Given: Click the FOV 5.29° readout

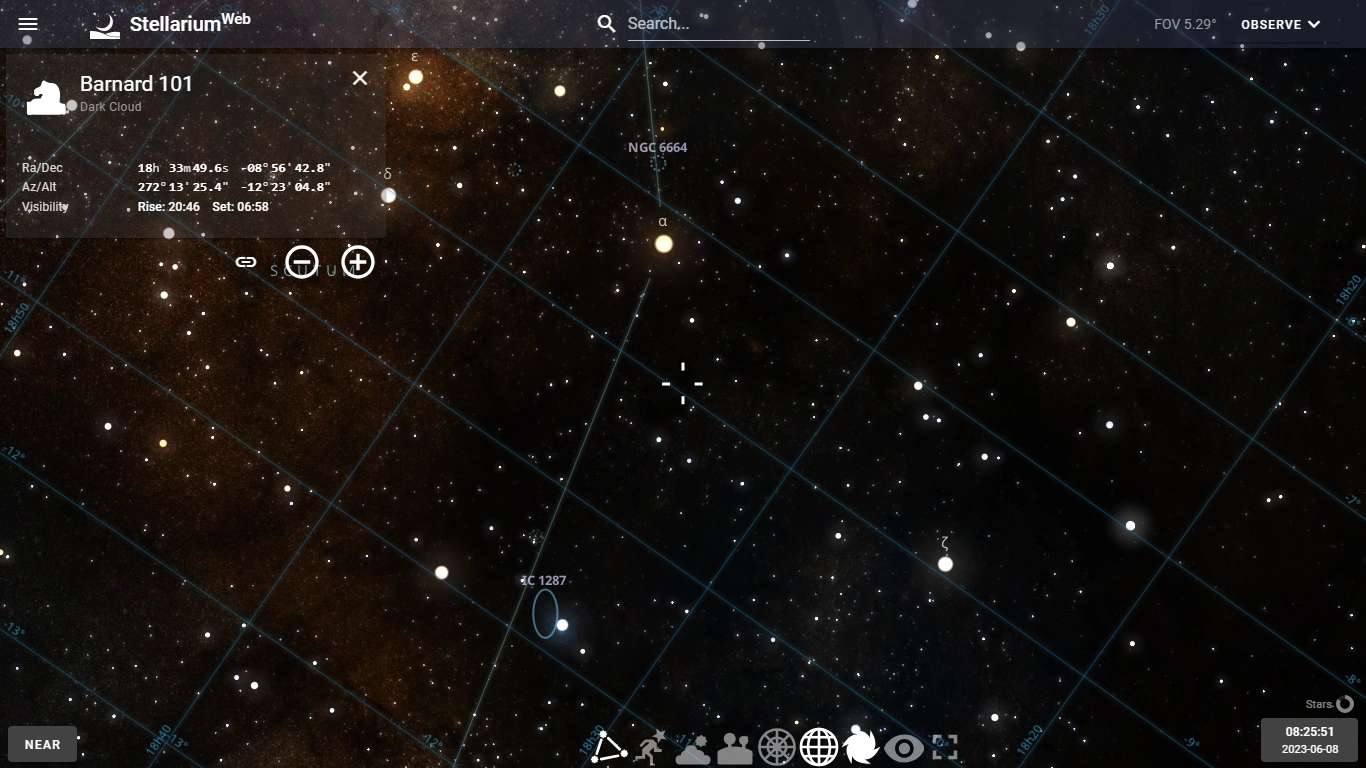Looking at the screenshot, I should coord(1185,24).
